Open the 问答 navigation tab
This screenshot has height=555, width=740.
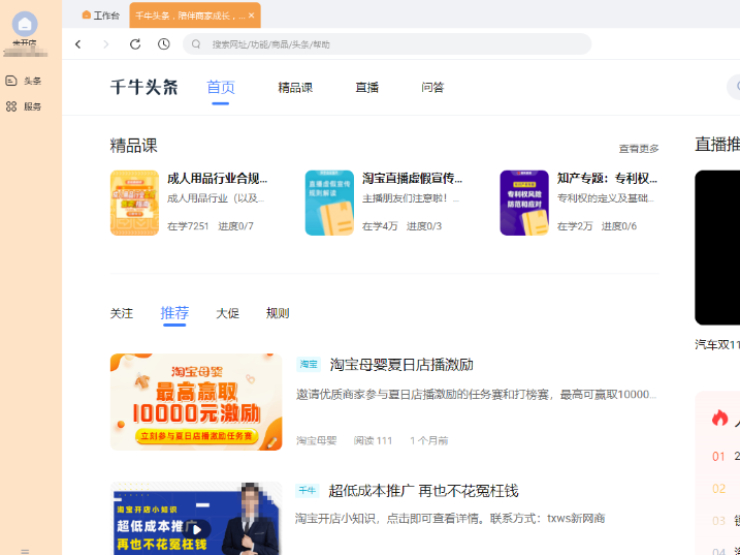(432, 88)
